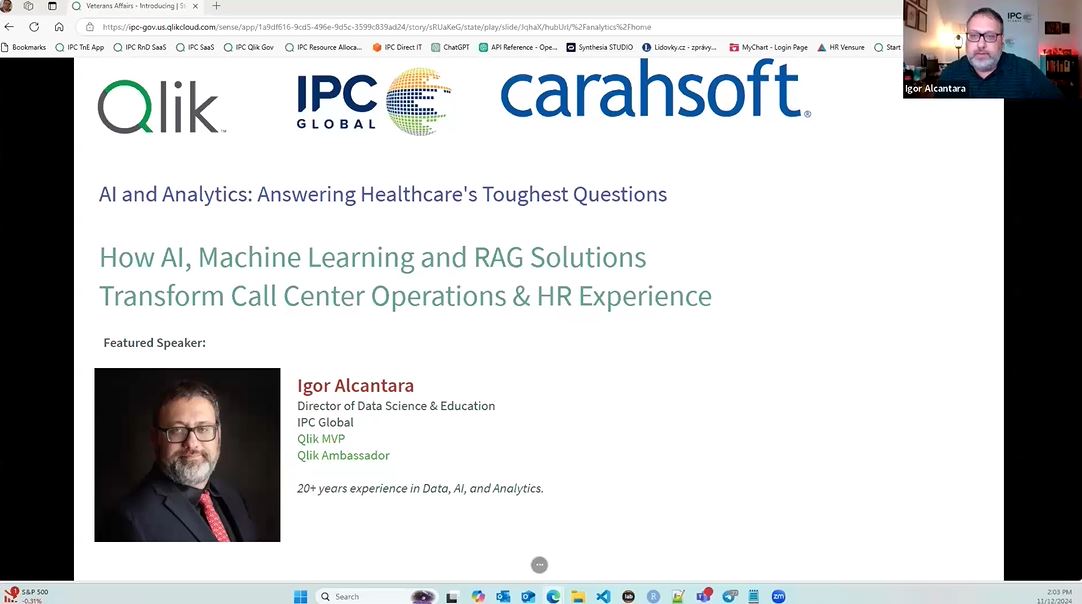Open the Windows Start menu

pyautogui.click(x=300, y=596)
